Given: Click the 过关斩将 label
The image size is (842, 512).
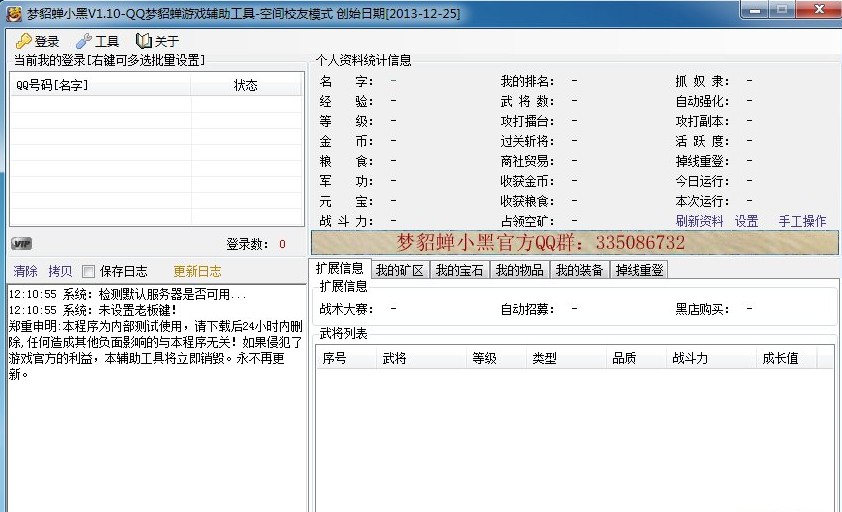Looking at the screenshot, I should click(527, 141).
